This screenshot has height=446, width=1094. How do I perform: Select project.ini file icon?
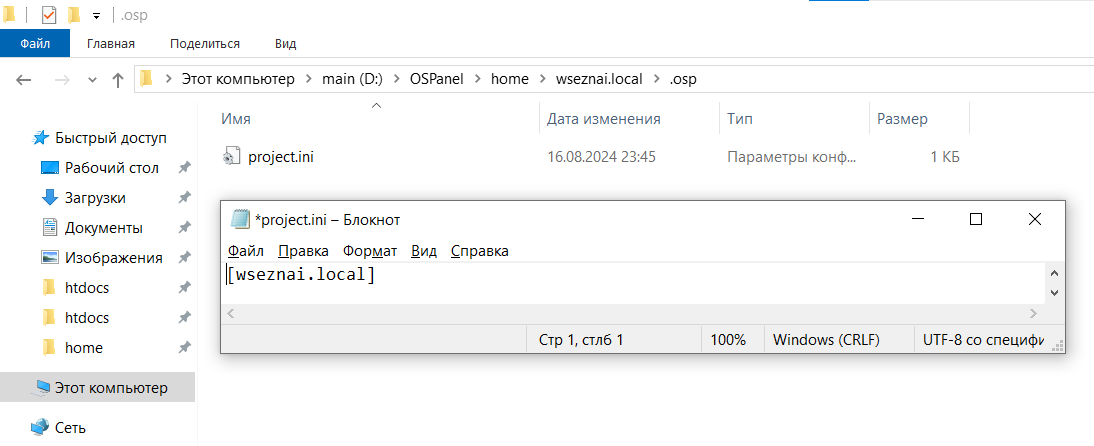(x=231, y=157)
